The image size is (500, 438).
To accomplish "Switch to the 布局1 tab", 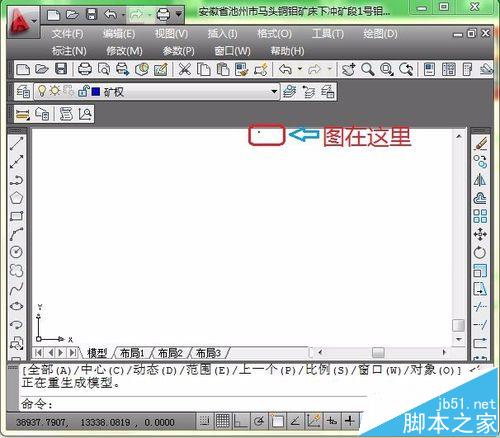I will [x=132, y=353].
